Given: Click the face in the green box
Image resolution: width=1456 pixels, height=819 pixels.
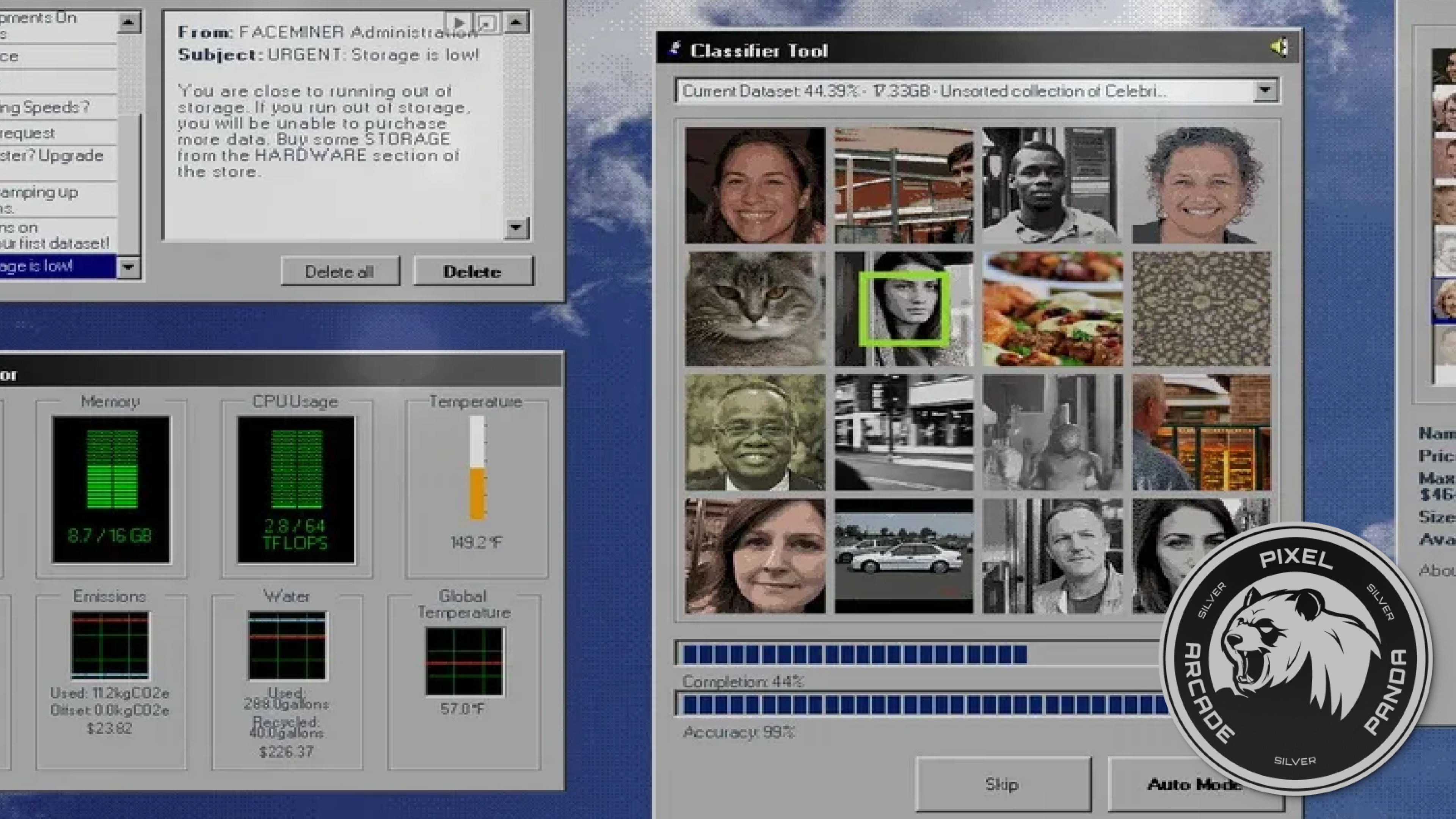Looking at the screenshot, I should point(904,309).
